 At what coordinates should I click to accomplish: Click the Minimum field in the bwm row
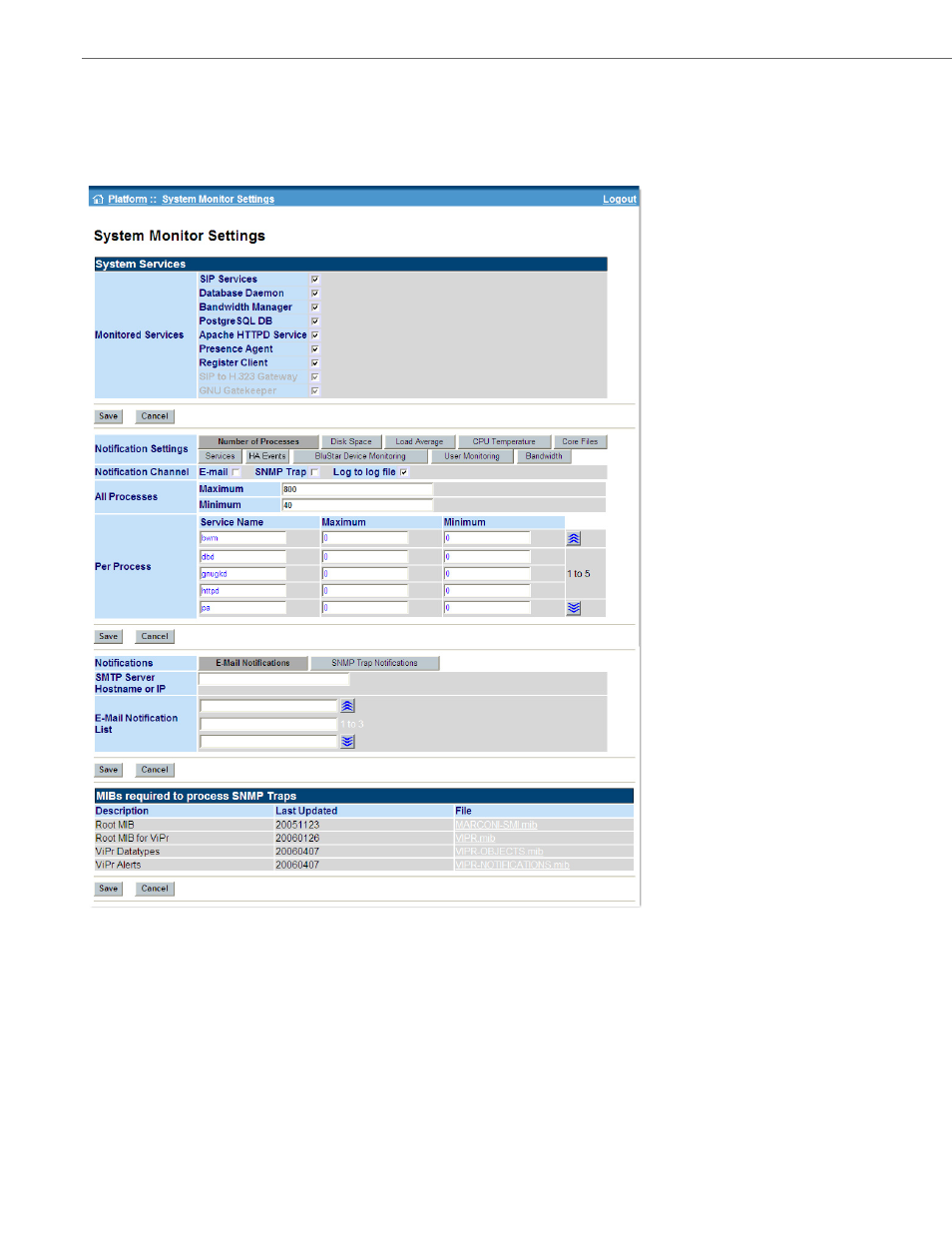488,538
